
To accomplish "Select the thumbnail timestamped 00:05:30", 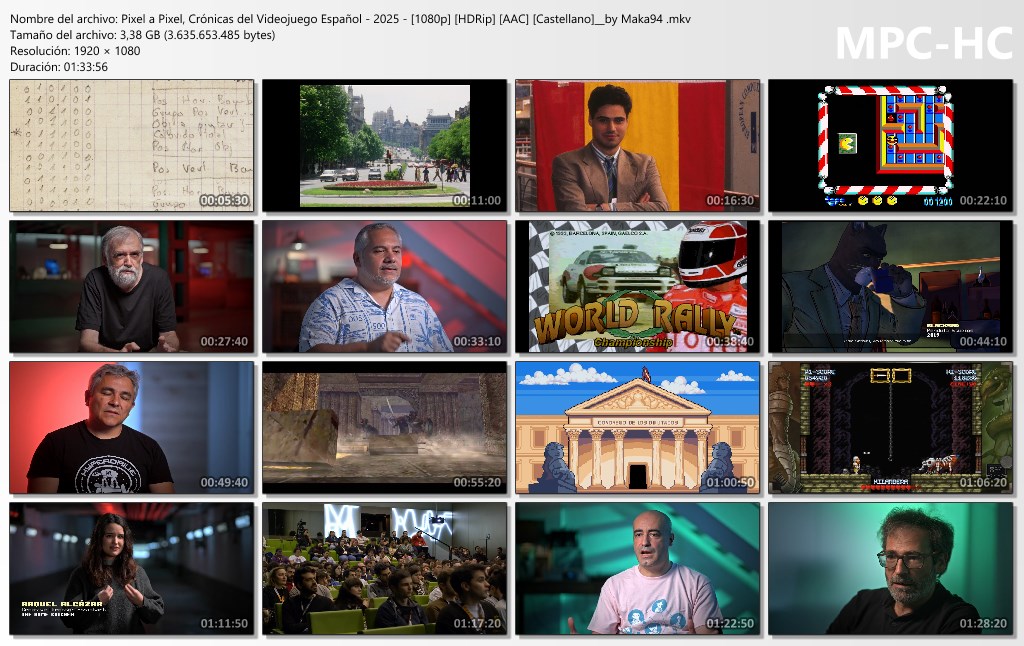I will [131, 146].
